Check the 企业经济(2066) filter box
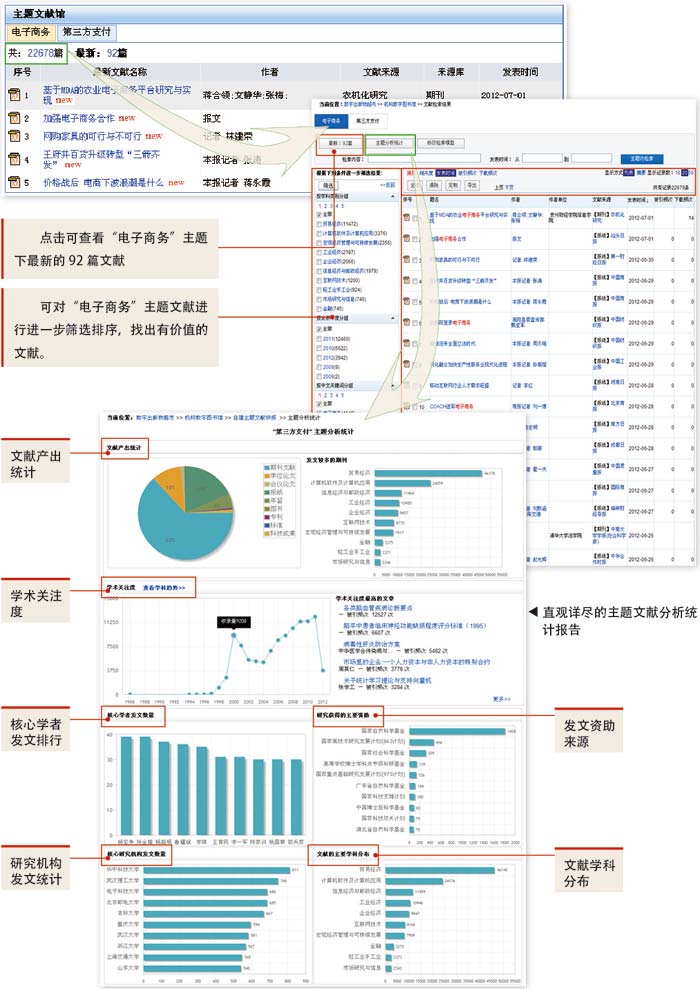700x989 pixels. [319, 261]
